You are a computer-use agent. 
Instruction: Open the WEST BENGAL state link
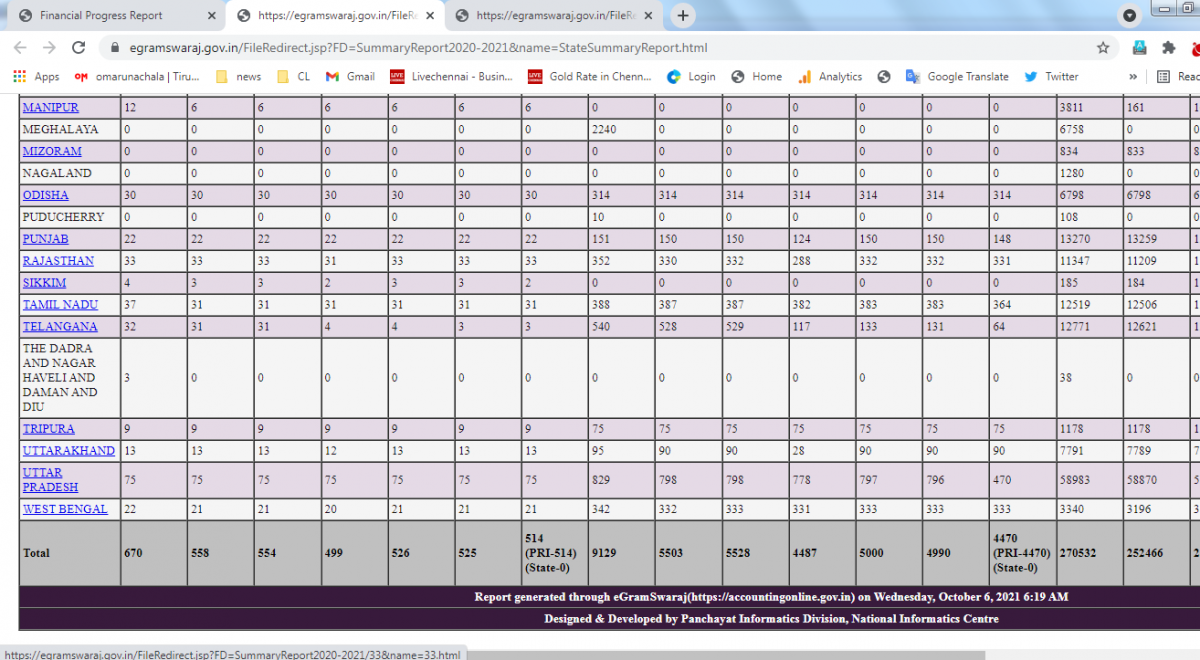[x=65, y=509]
